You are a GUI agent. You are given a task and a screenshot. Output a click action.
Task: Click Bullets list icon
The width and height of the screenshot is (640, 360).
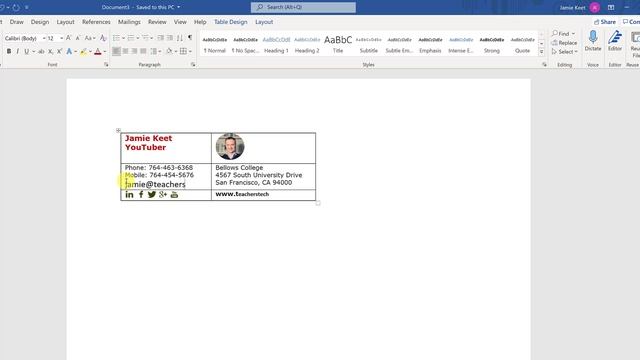coord(116,38)
